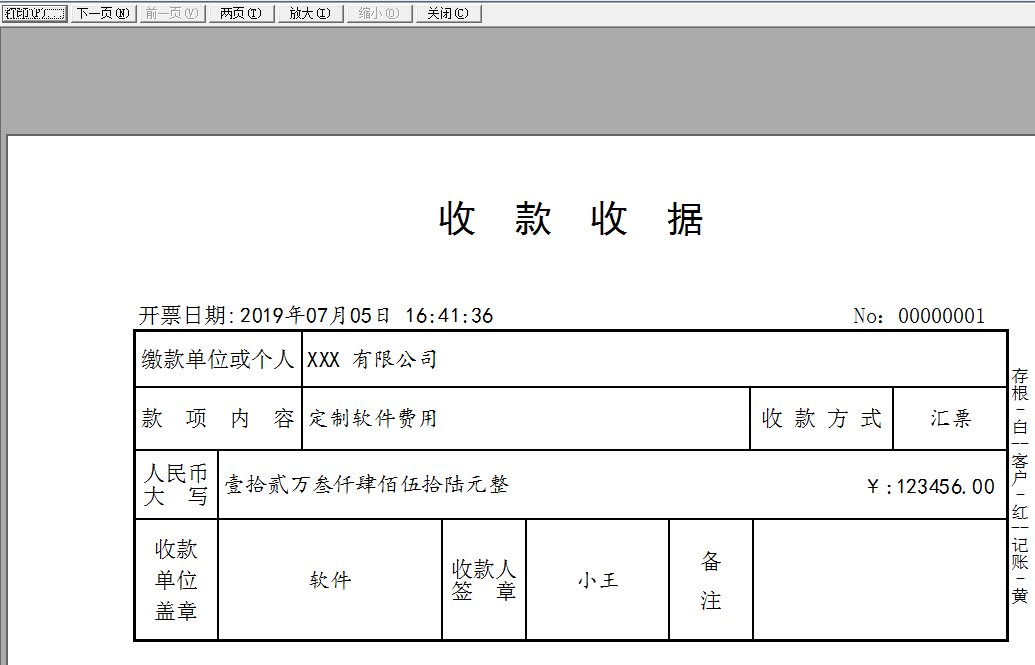This screenshot has height=665, width=1035.
Task: Close print preview with 关闭 button
Action: [448, 13]
